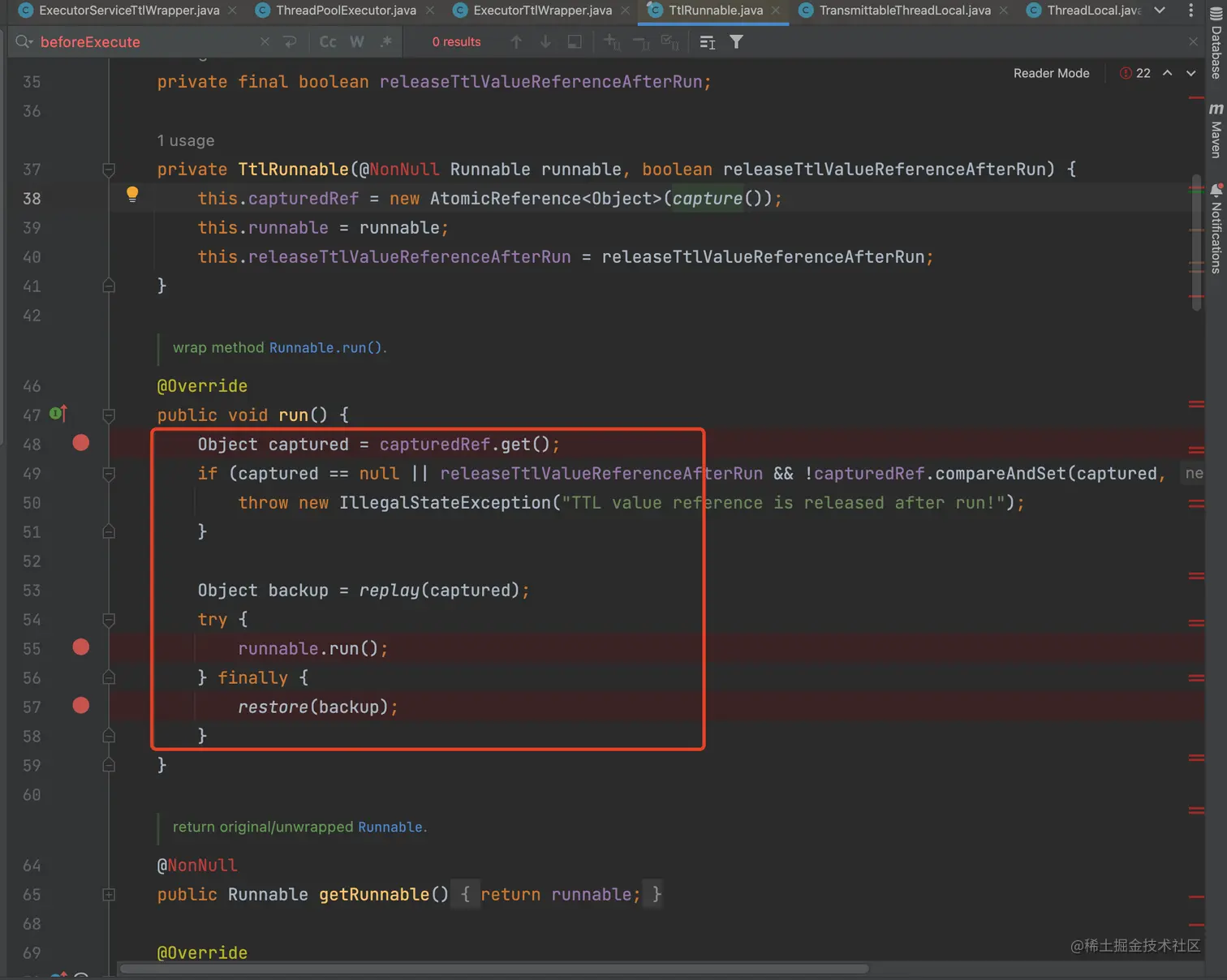Open search results in Find window icon
1227x980 pixels.
708,42
